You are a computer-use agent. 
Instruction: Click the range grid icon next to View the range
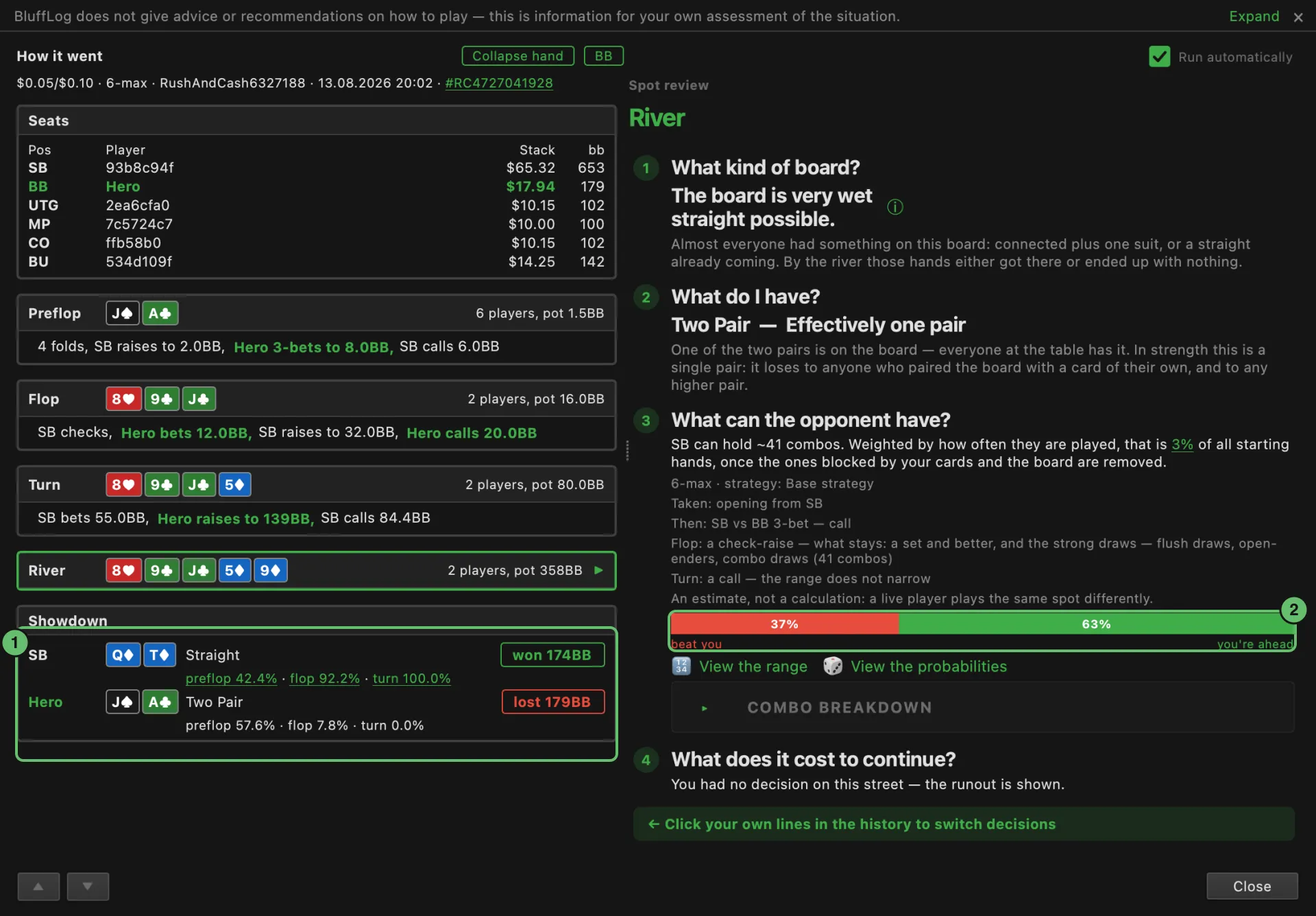(681, 666)
